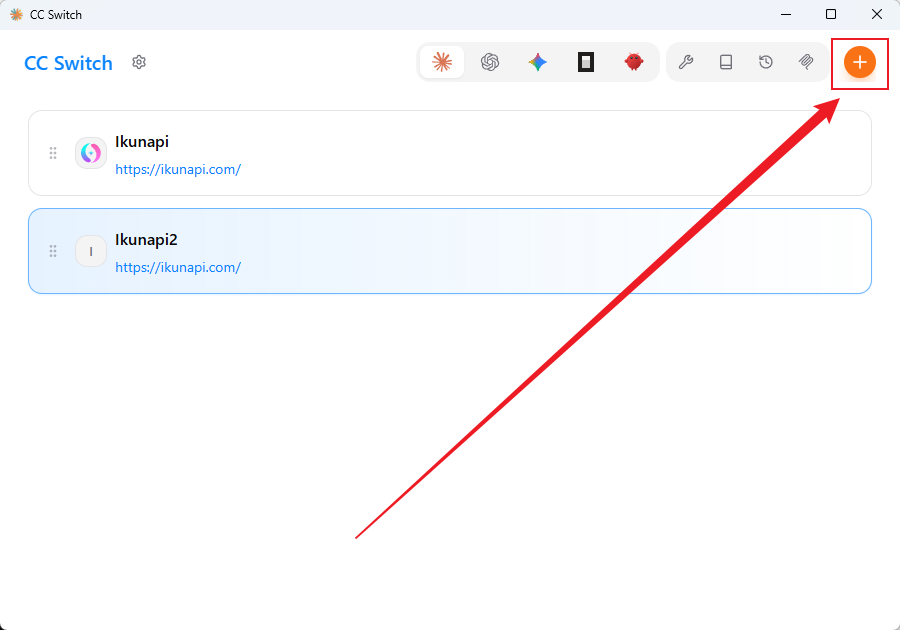Open the book prompts icon
Screen dimensions: 900x630
[726, 62]
